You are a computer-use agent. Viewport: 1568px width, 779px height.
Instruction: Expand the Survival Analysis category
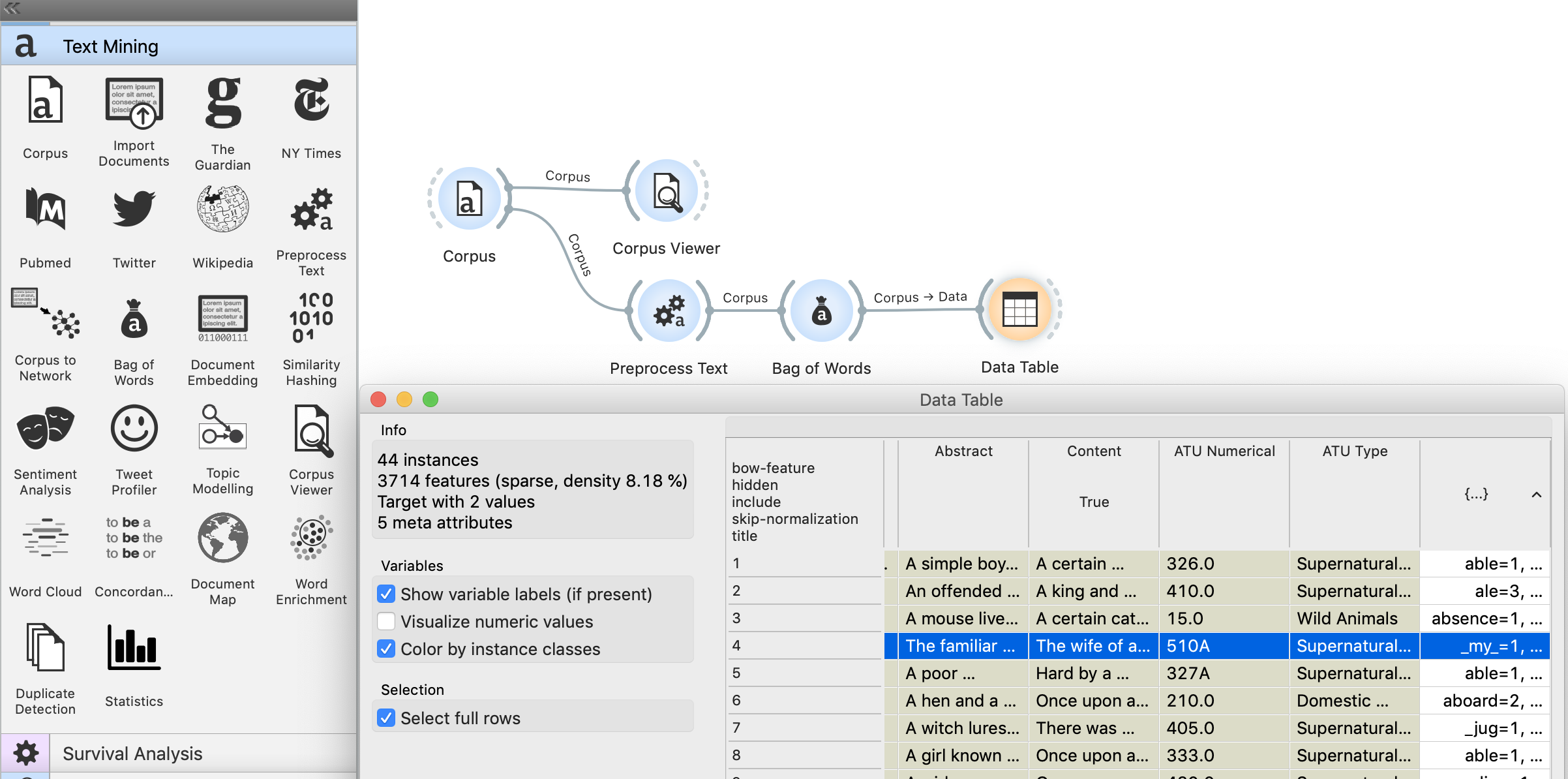tap(132, 754)
